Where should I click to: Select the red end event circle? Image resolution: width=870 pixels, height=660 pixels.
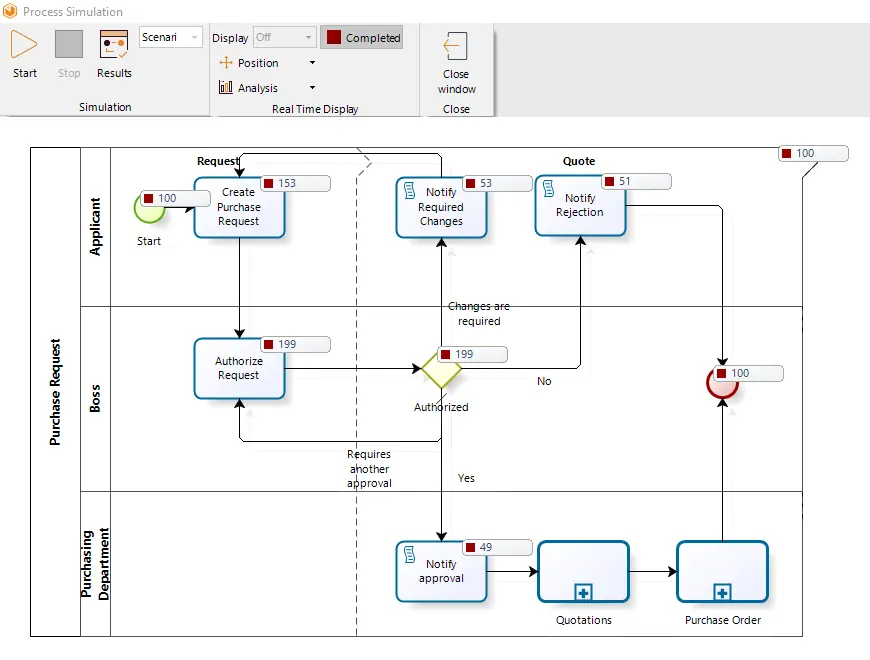pyautogui.click(x=722, y=383)
